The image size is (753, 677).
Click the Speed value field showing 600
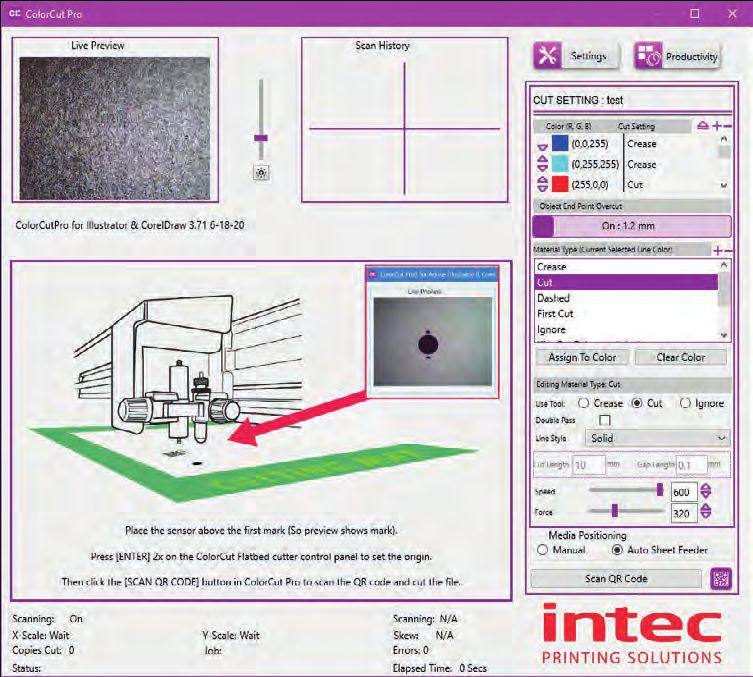point(684,492)
